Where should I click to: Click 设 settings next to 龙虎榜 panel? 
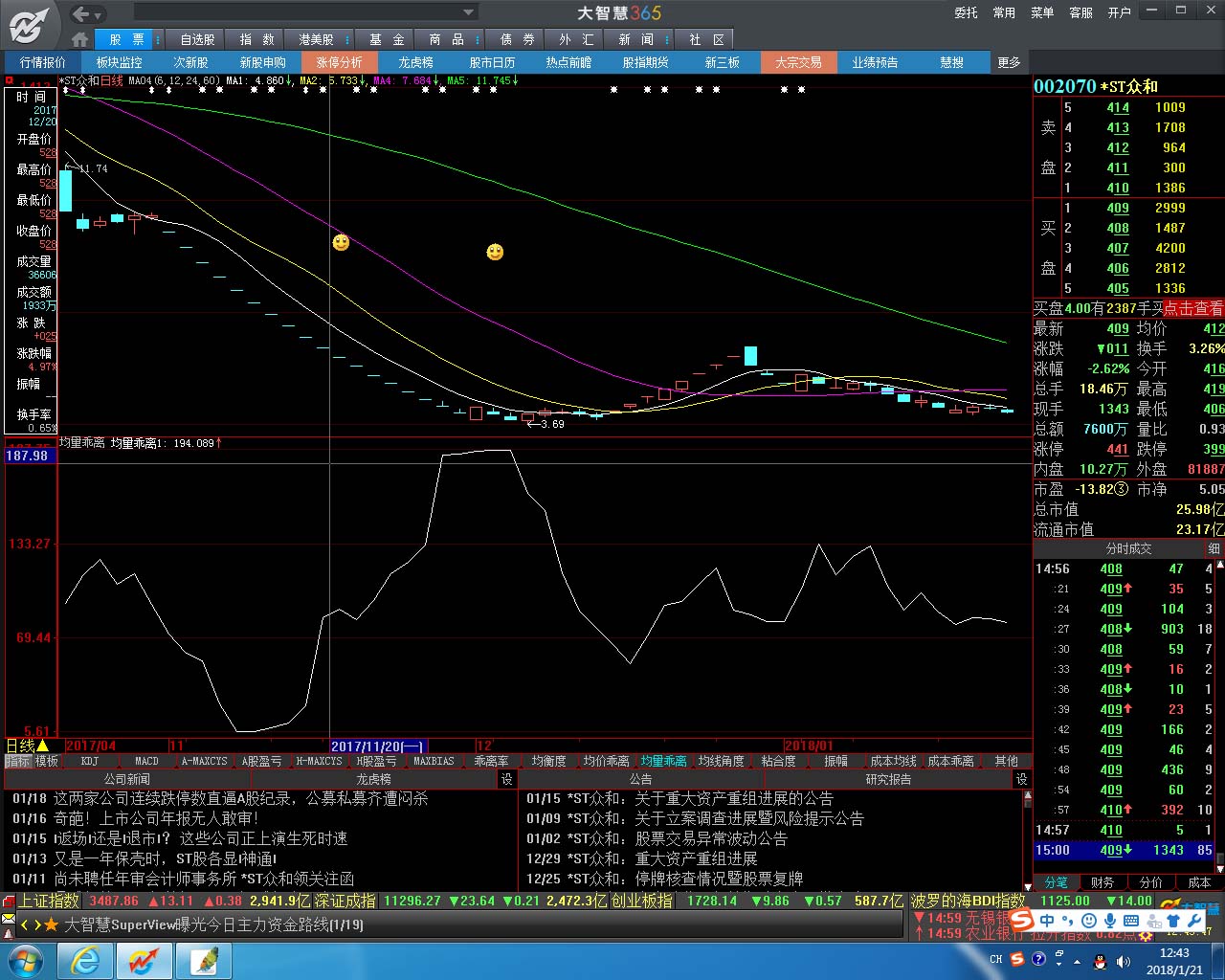tap(506, 779)
